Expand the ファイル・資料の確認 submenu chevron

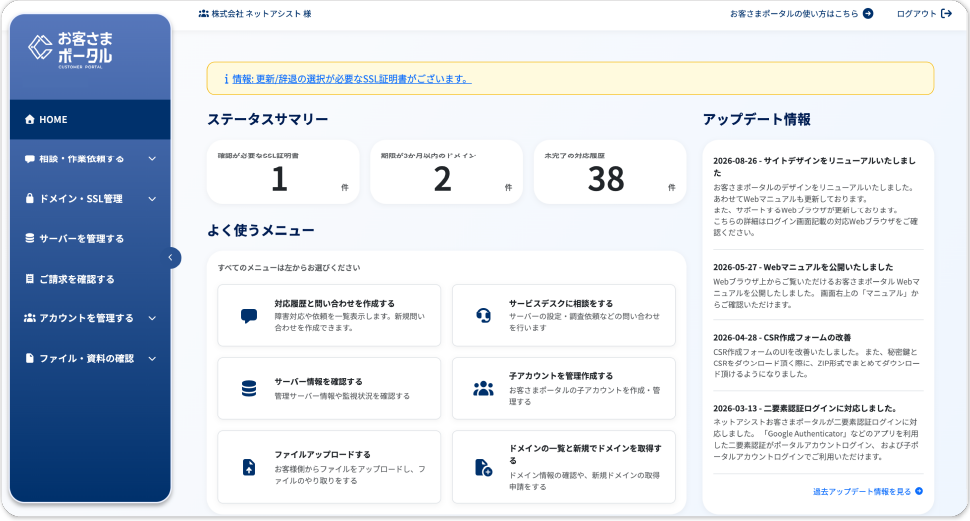pyautogui.click(x=152, y=358)
